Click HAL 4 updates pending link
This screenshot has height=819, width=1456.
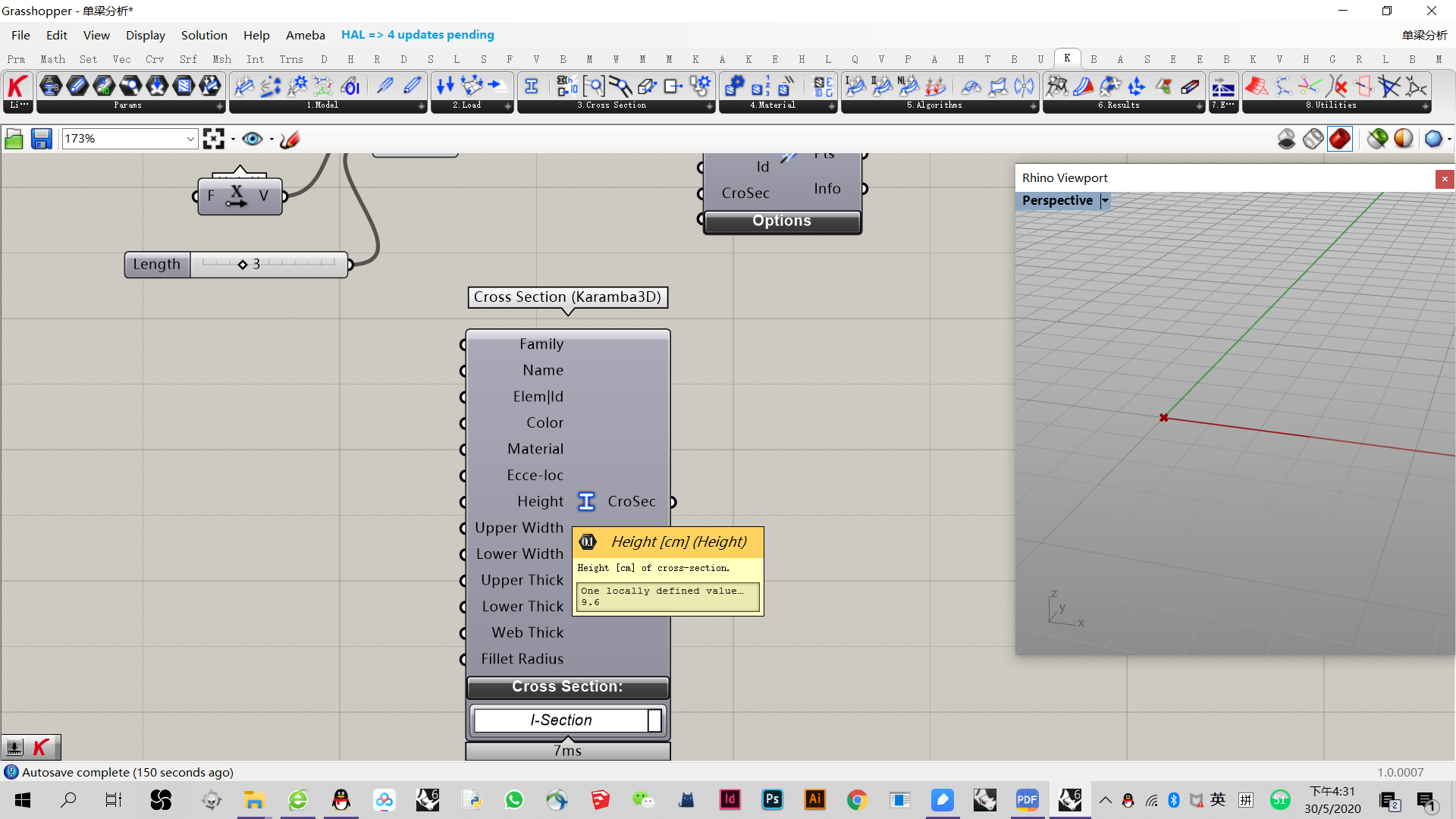[x=417, y=35]
